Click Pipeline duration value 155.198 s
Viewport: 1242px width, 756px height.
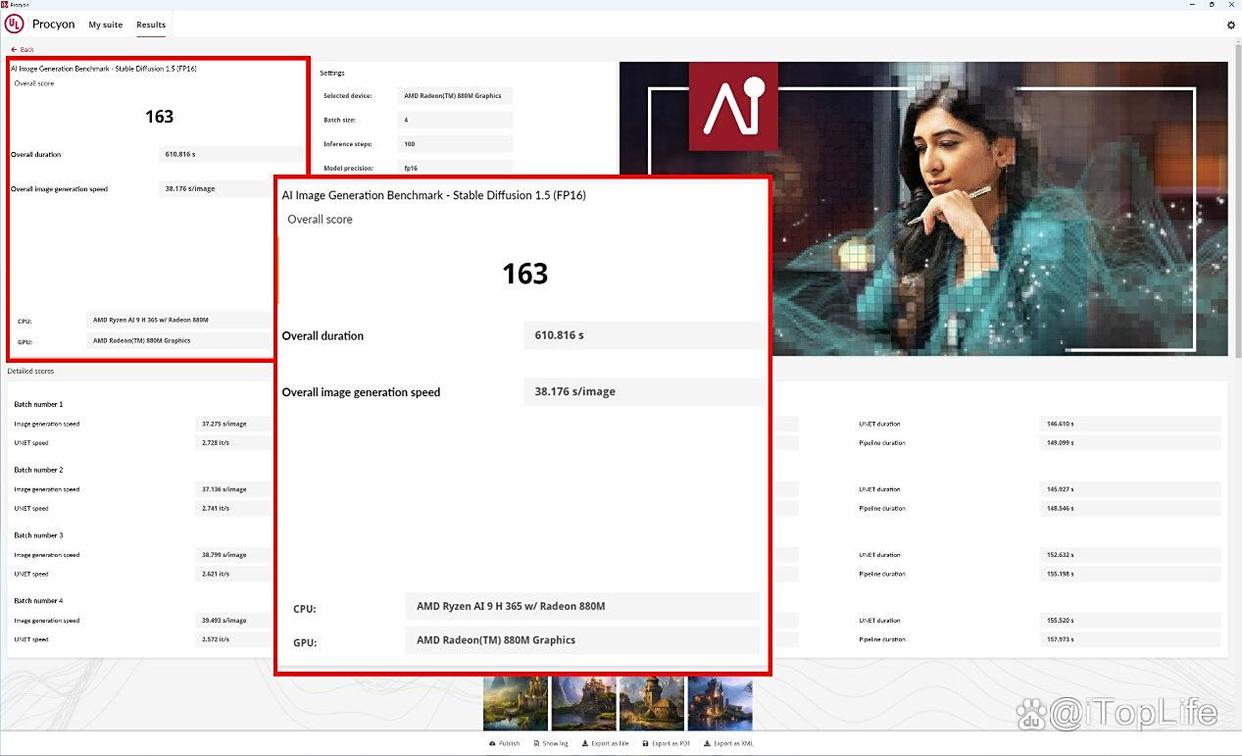click(x=1130, y=574)
